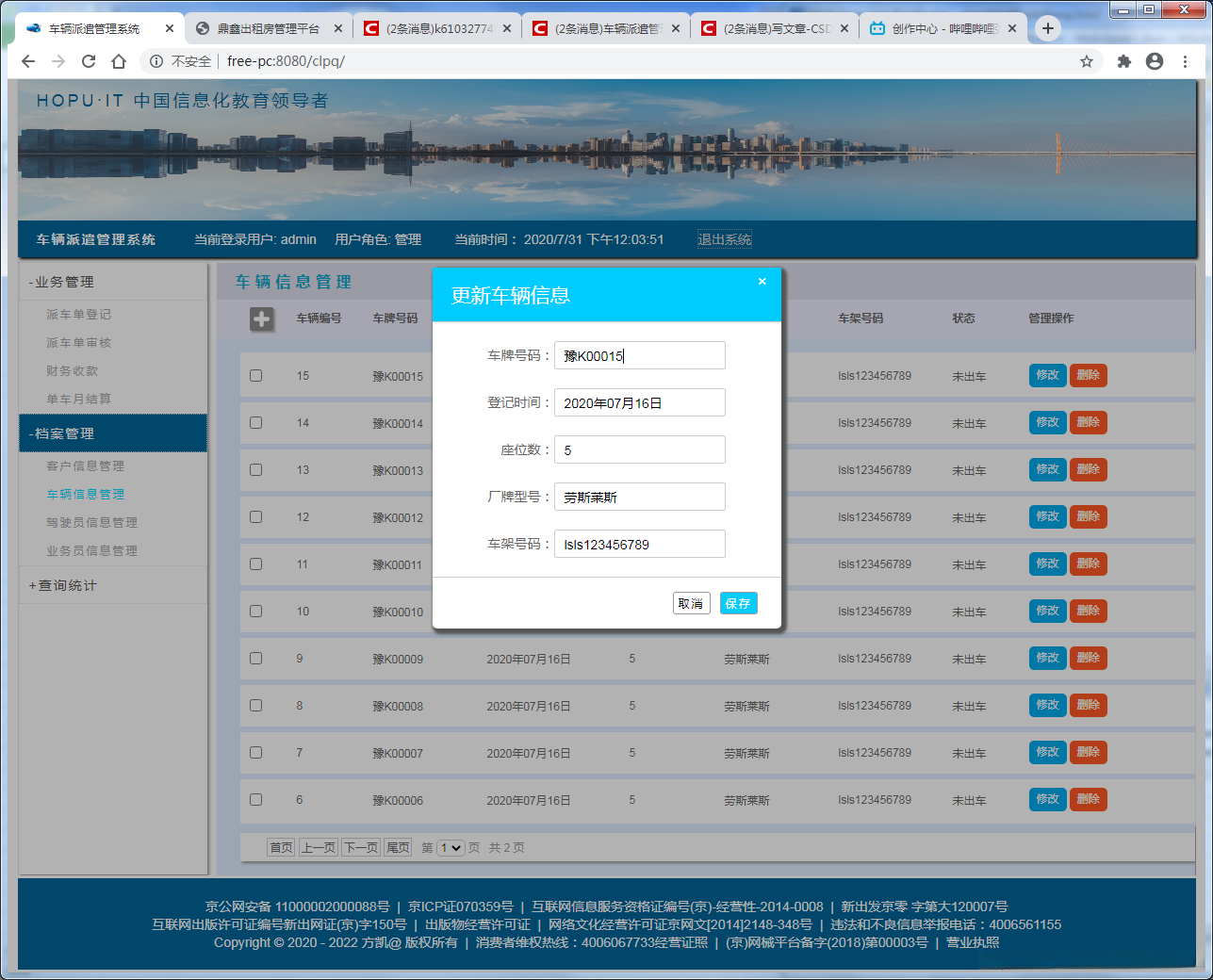Click the browser address bar URL
This screenshot has width=1213, height=980.
[x=286, y=61]
